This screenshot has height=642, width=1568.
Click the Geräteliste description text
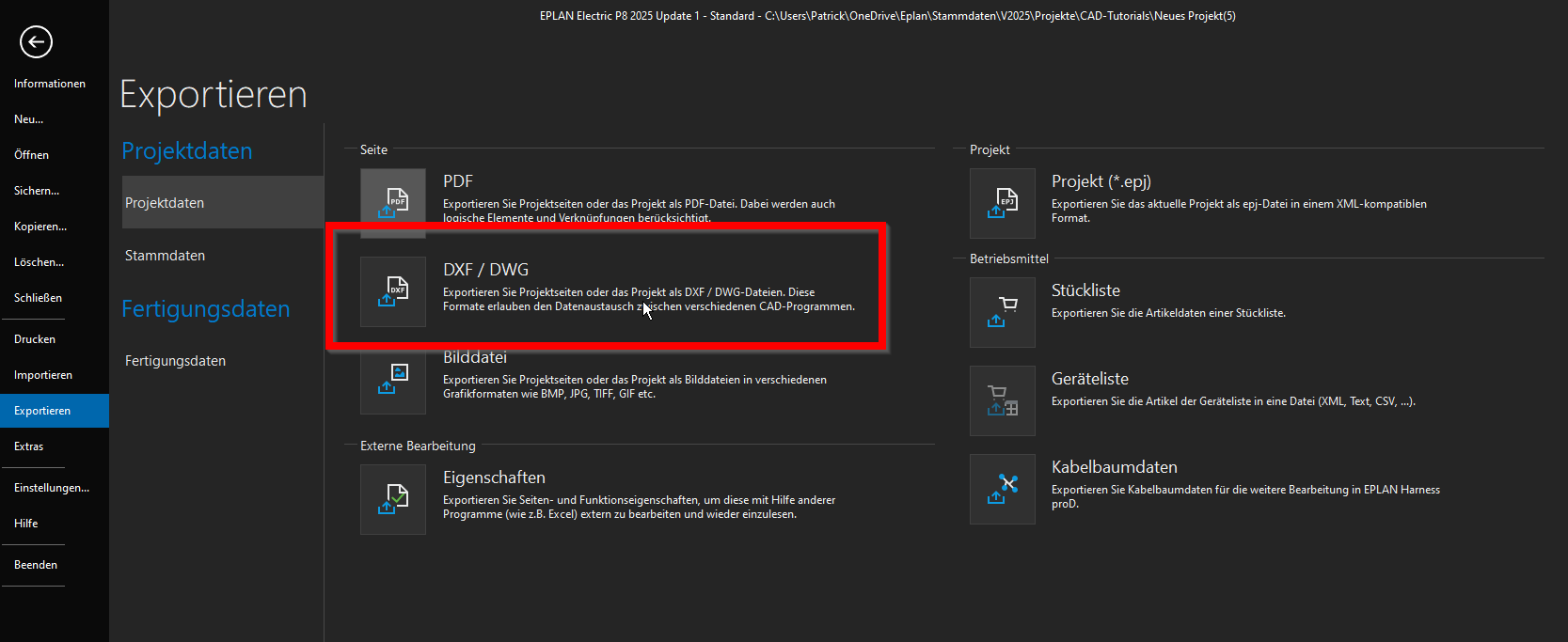coord(1233,401)
